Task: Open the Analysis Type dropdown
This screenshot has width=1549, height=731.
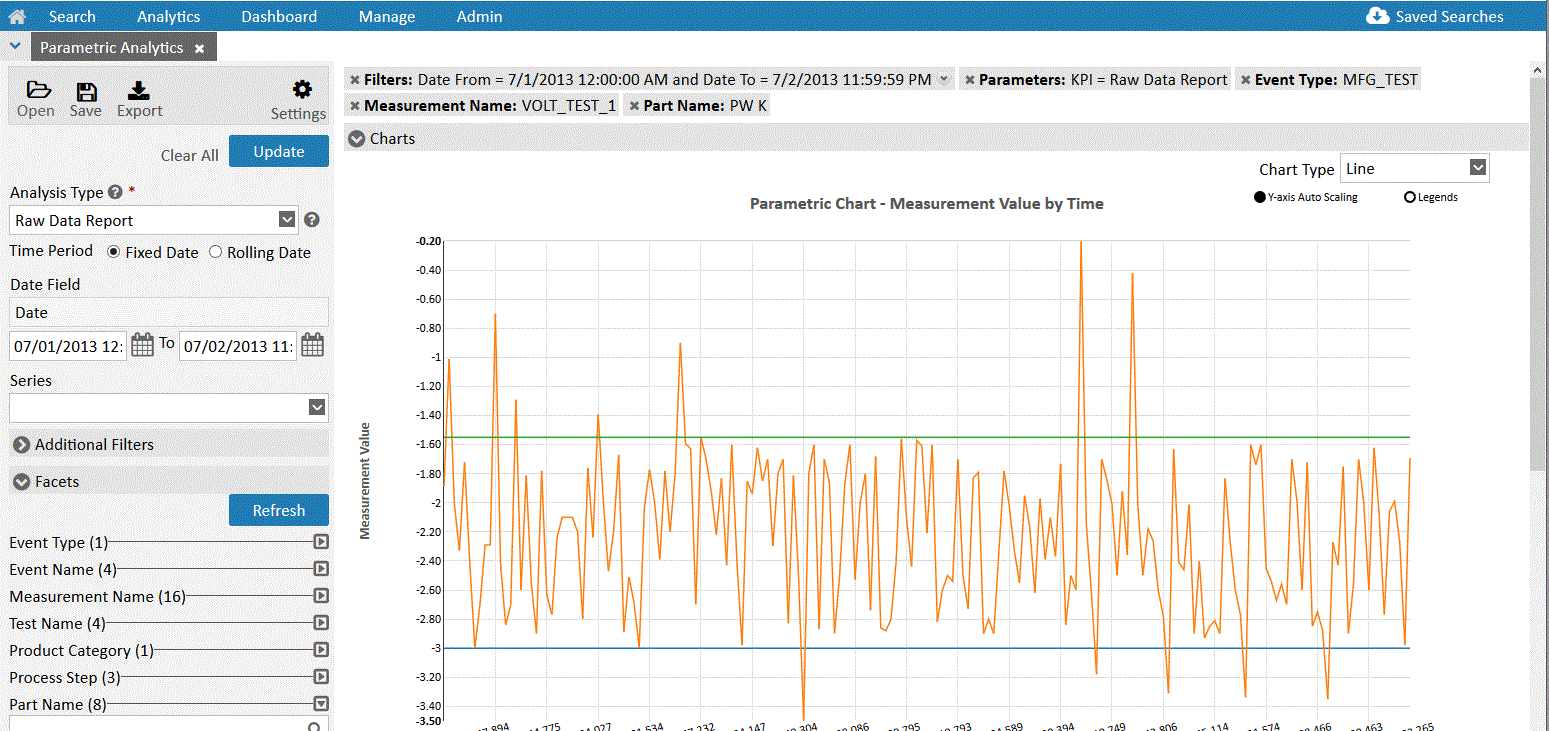Action: 287,220
